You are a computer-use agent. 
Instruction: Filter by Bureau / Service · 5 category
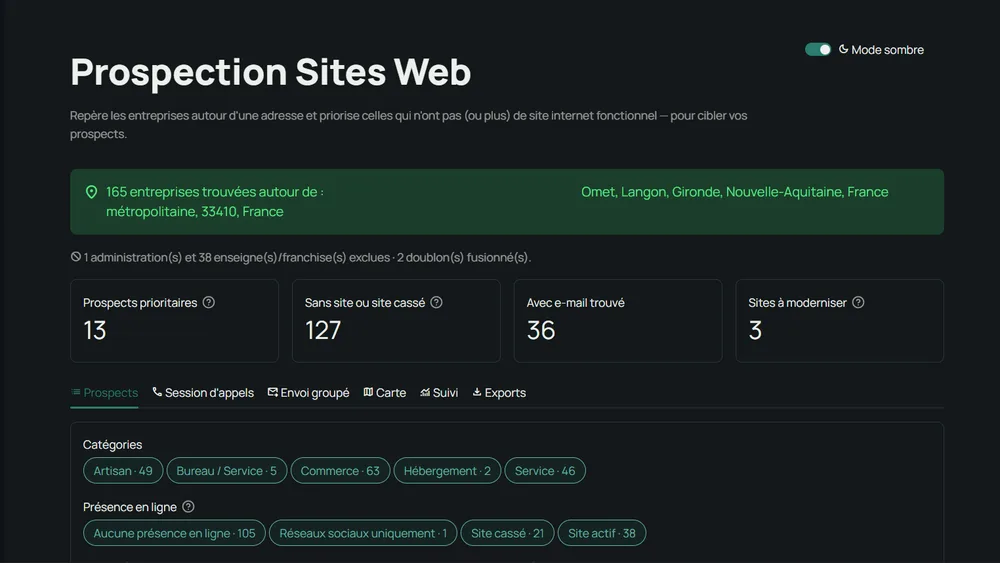coord(226,471)
